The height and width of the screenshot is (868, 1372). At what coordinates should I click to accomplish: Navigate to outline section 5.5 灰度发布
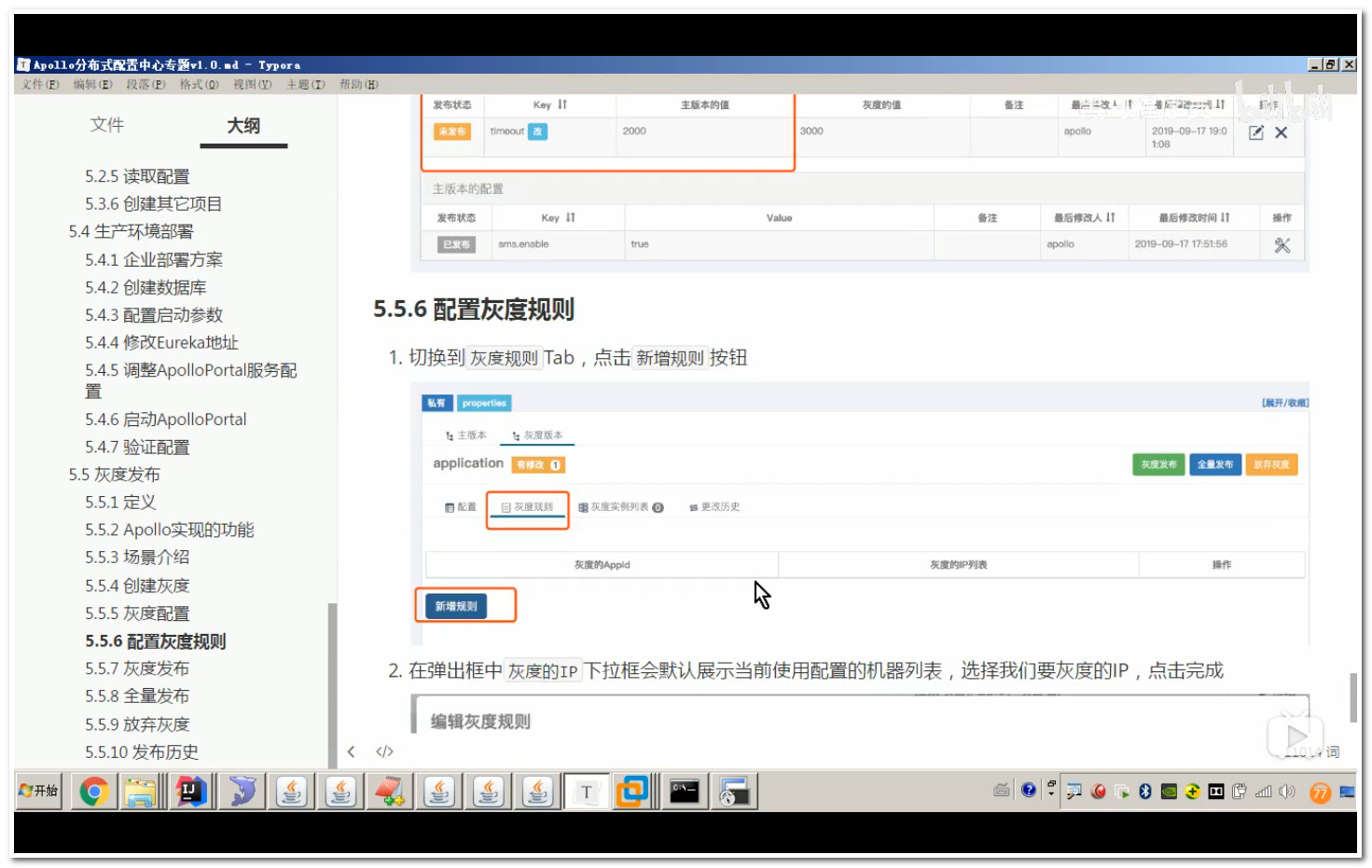point(114,475)
